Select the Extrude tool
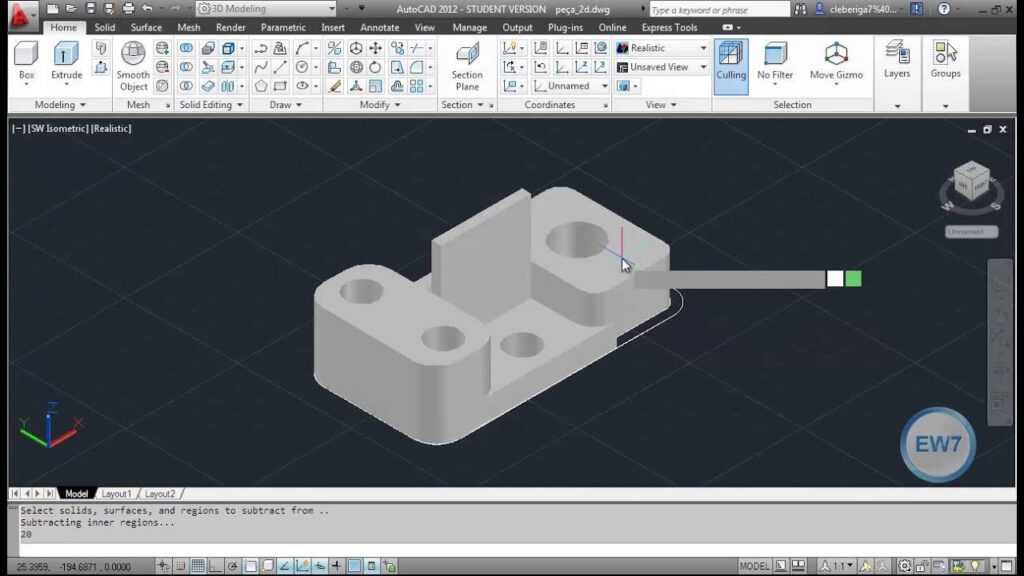The image size is (1024, 576). tap(66, 61)
